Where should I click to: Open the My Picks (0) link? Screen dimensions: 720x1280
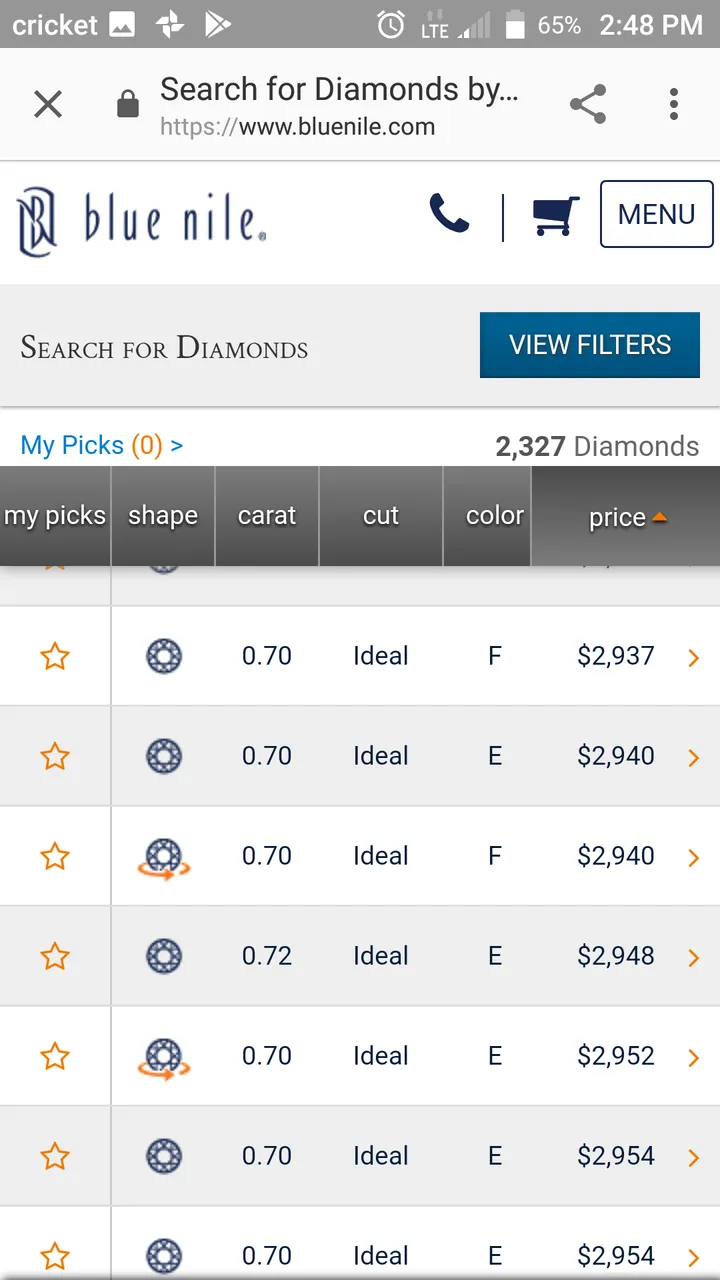pyautogui.click(x=102, y=445)
